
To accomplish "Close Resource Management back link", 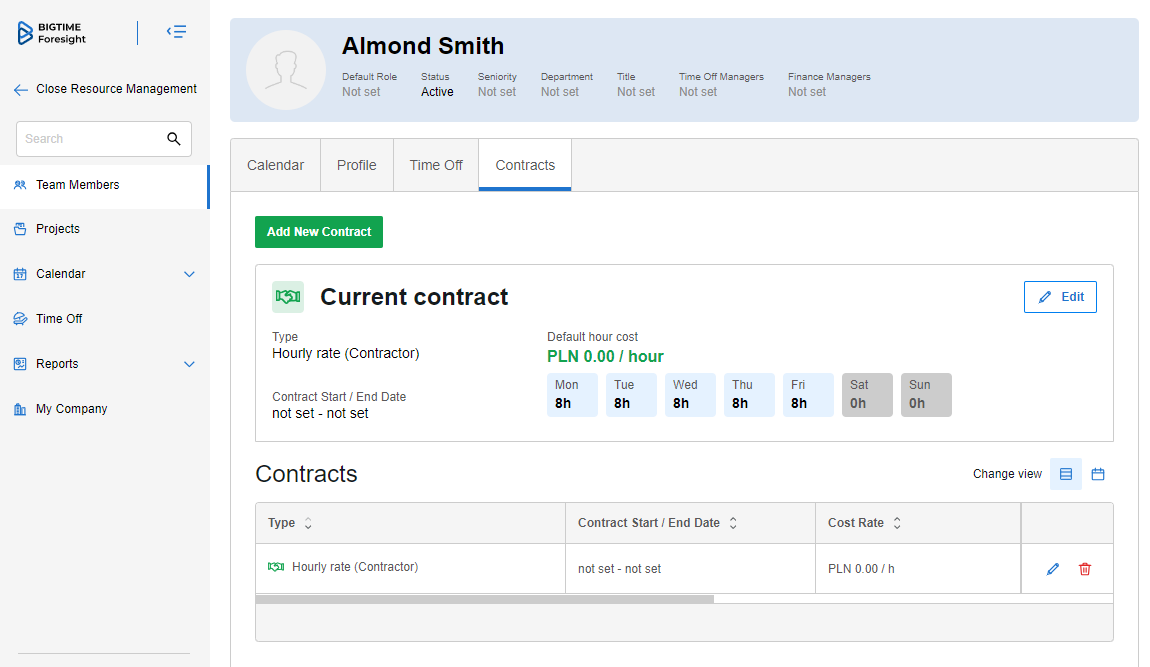I will (105, 89).
